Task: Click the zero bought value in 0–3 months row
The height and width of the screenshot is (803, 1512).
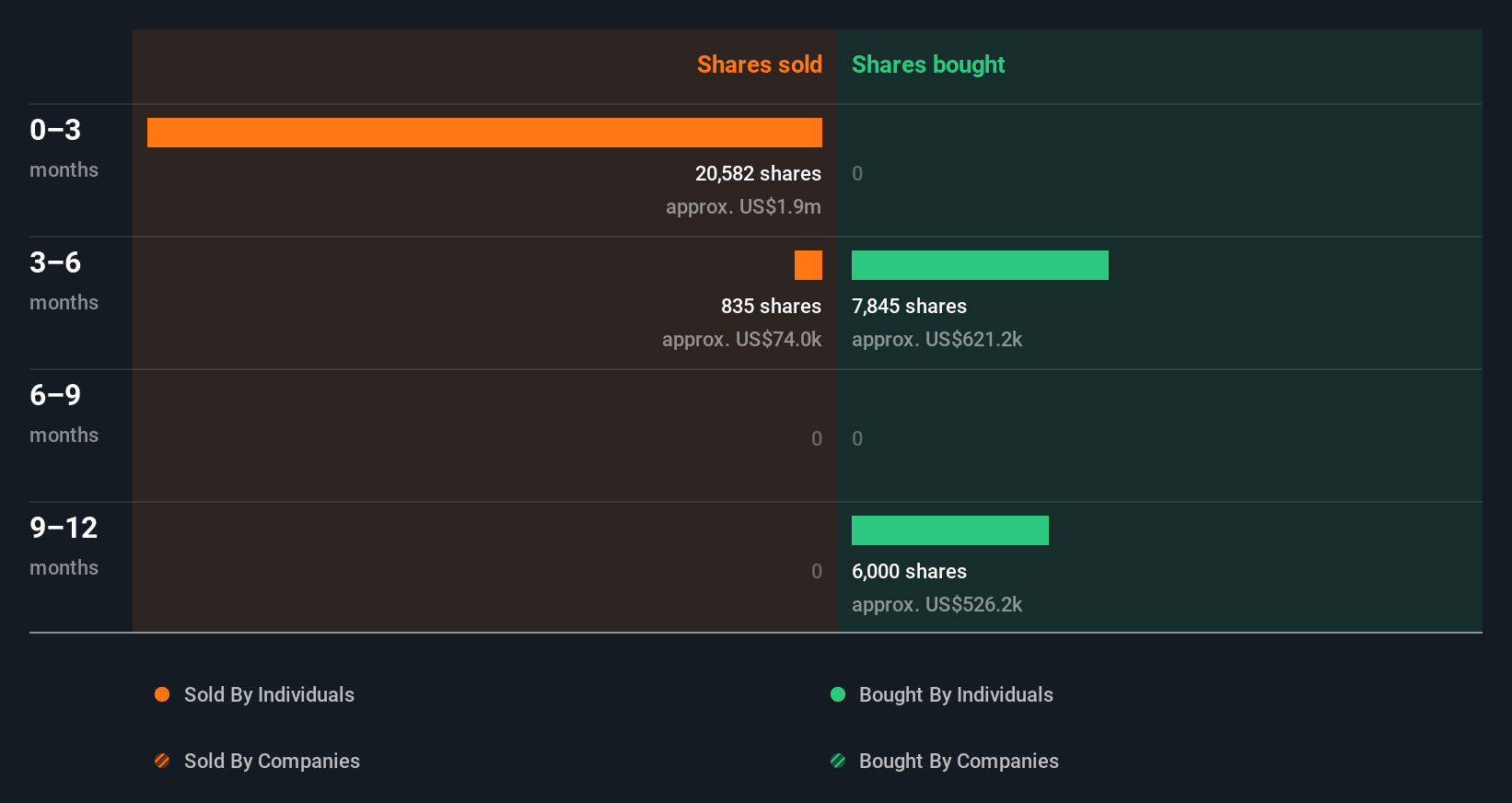Action: 857,173
